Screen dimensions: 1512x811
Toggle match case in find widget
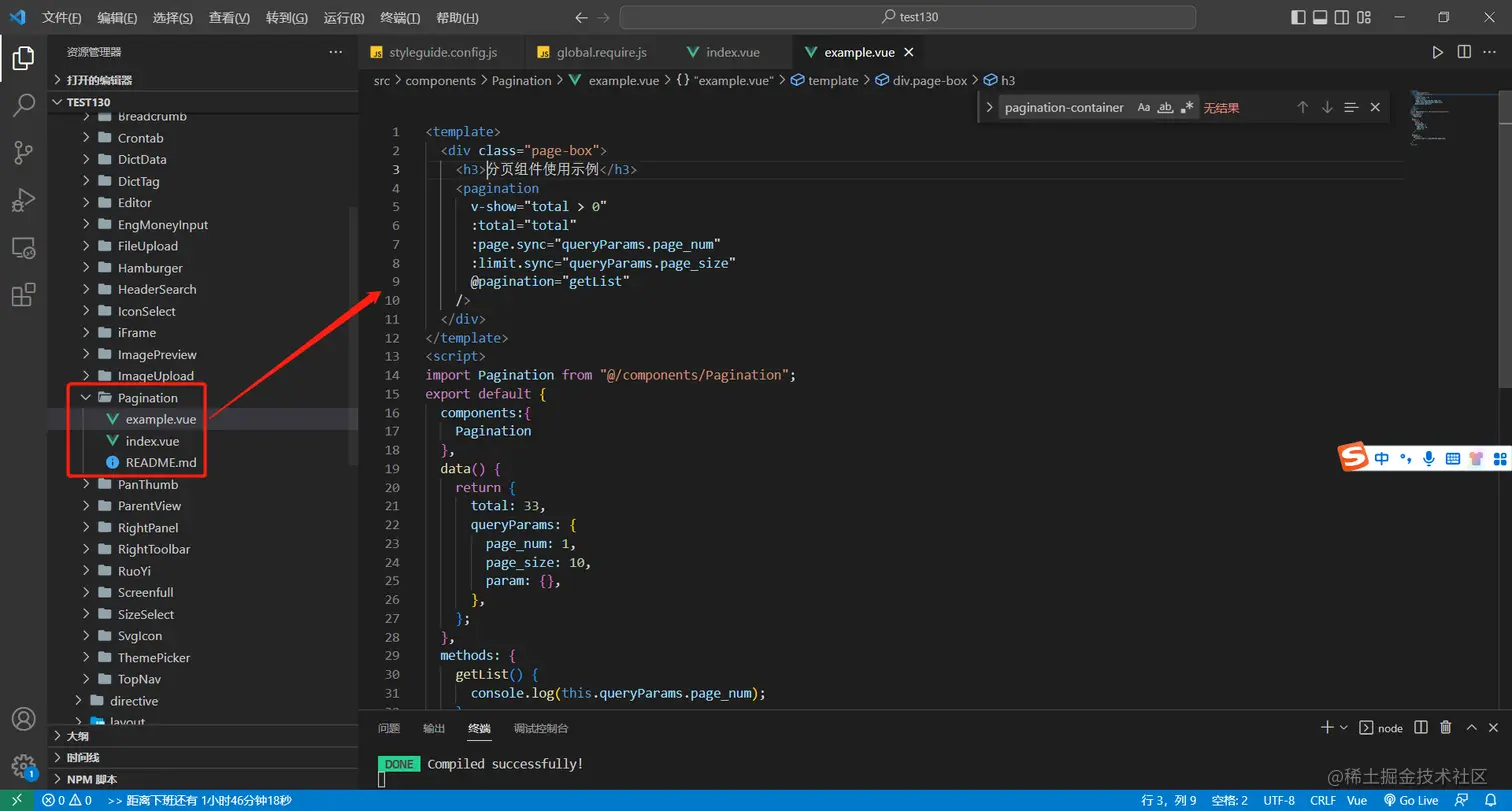pos(1144,107)
